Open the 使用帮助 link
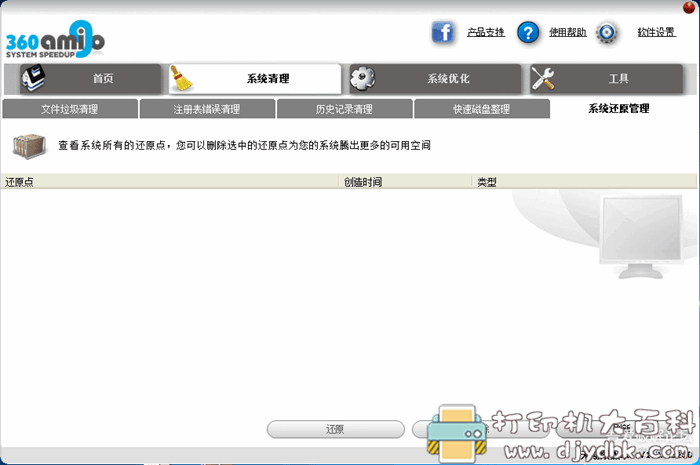700x465 pixels. click(567, 32)
